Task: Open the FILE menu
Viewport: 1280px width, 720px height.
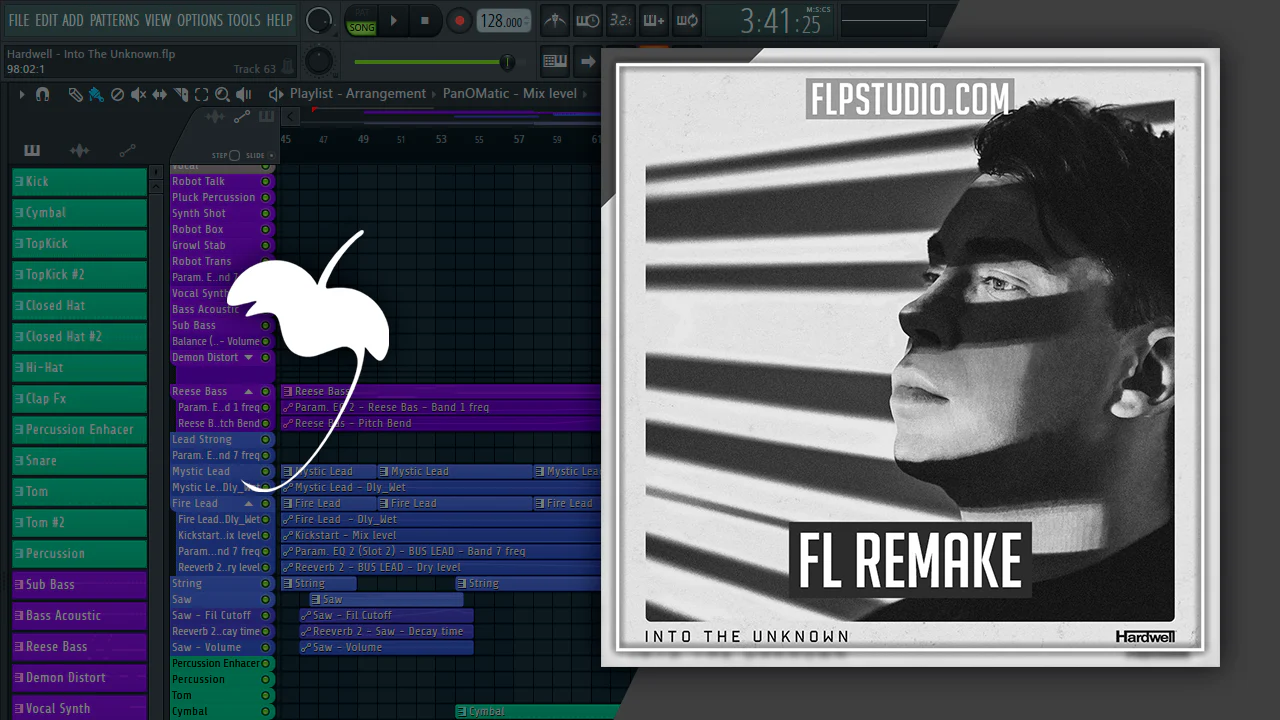Action: pos(19,20)
